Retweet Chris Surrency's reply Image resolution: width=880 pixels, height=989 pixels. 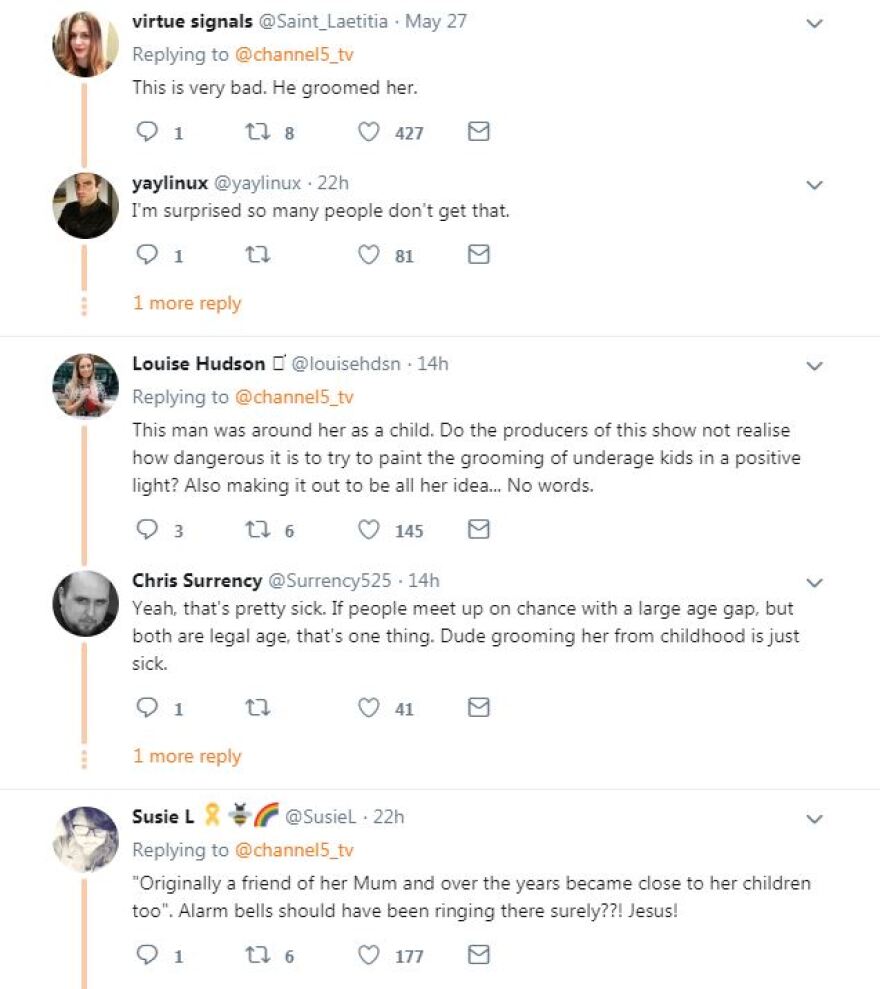(x=256, y=708)
